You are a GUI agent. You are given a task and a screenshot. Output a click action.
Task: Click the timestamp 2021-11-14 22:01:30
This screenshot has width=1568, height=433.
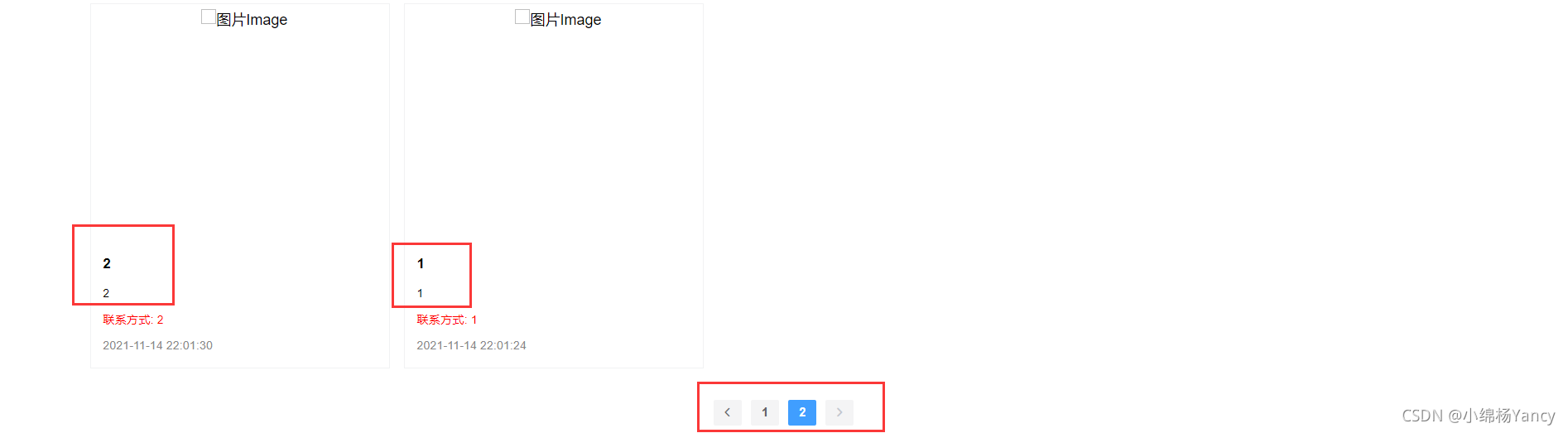[157, 345]
